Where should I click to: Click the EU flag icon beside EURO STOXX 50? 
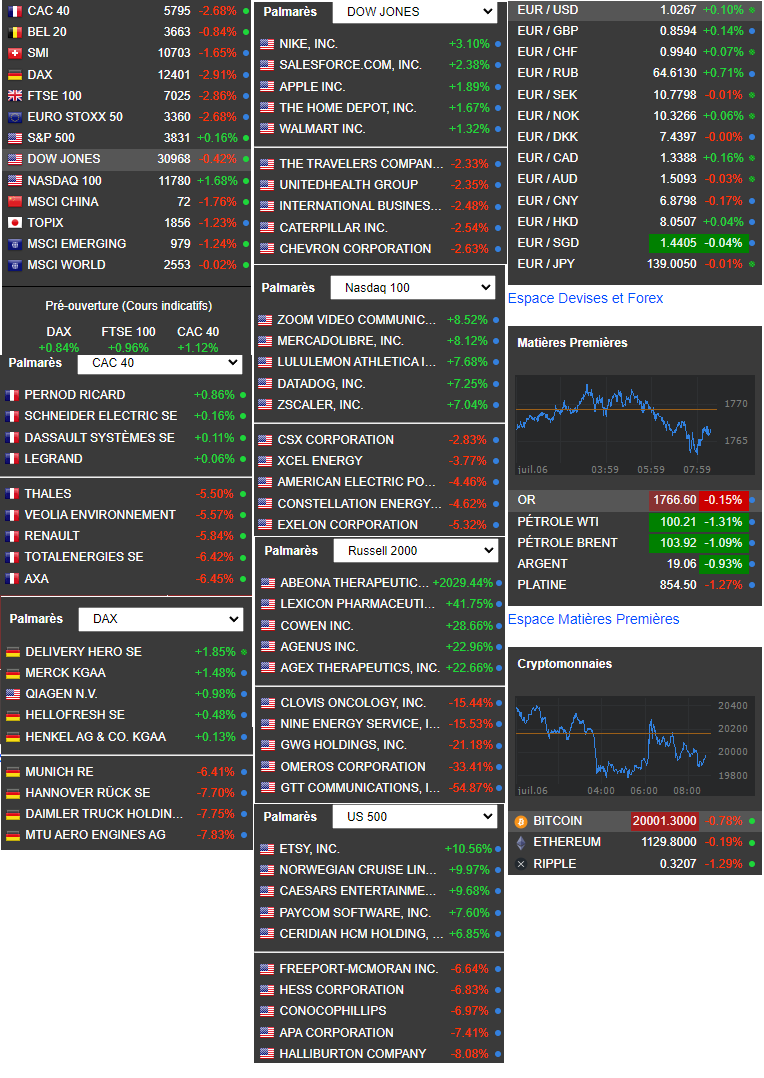click(x=14, y=117)
